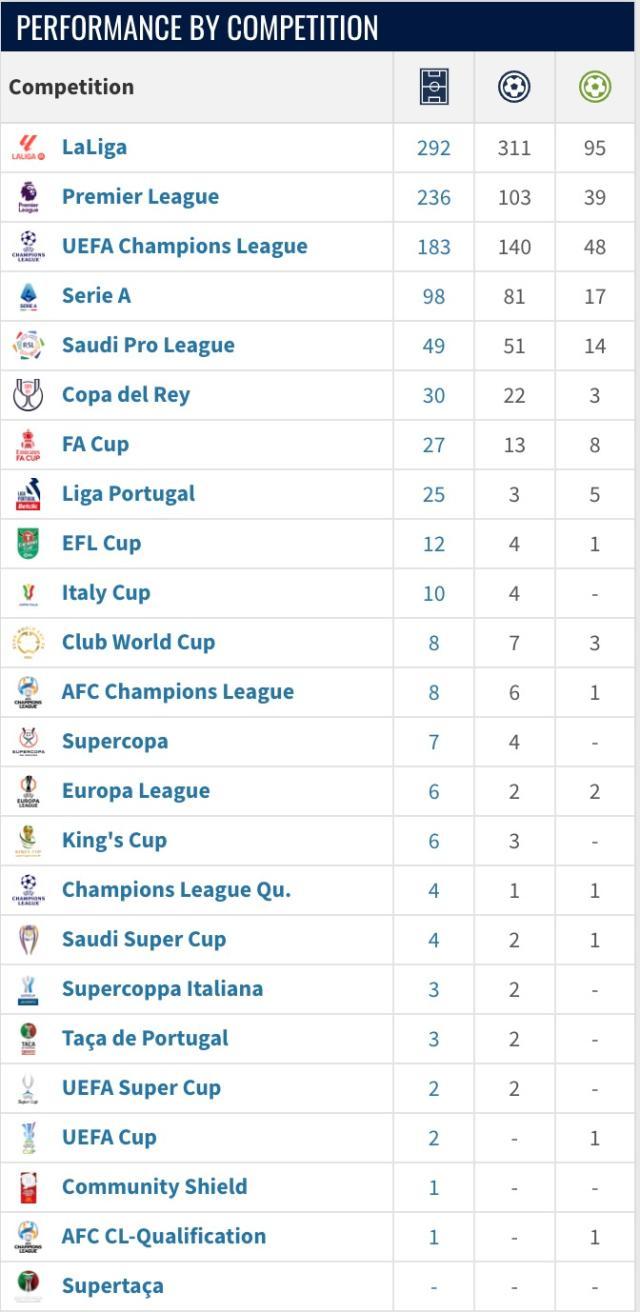Click Serie A's 98 appearances number
Screen dimensions: 640x1312
(x=434, y=296)
